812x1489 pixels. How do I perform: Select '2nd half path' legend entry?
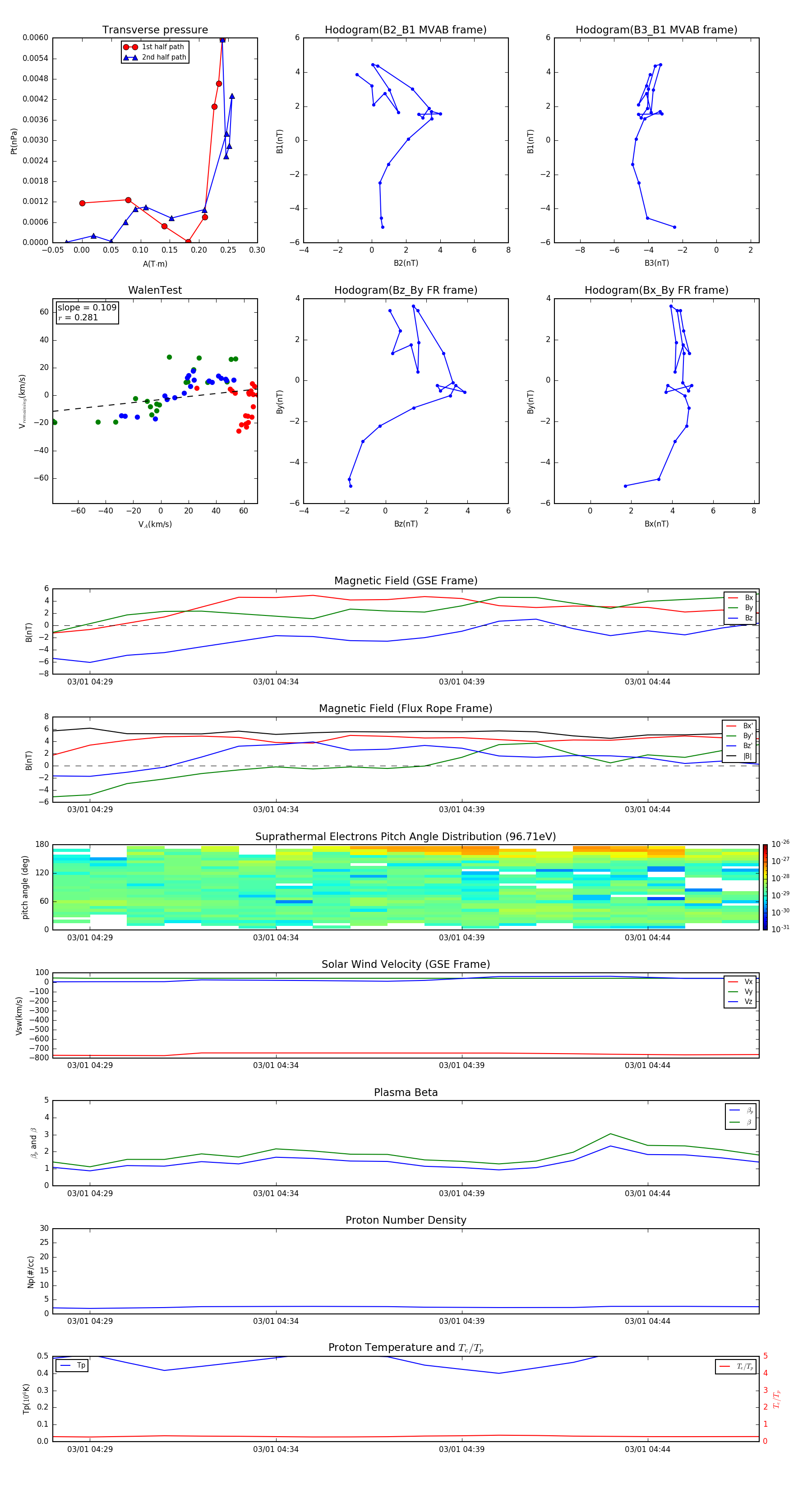coord(155,57)
